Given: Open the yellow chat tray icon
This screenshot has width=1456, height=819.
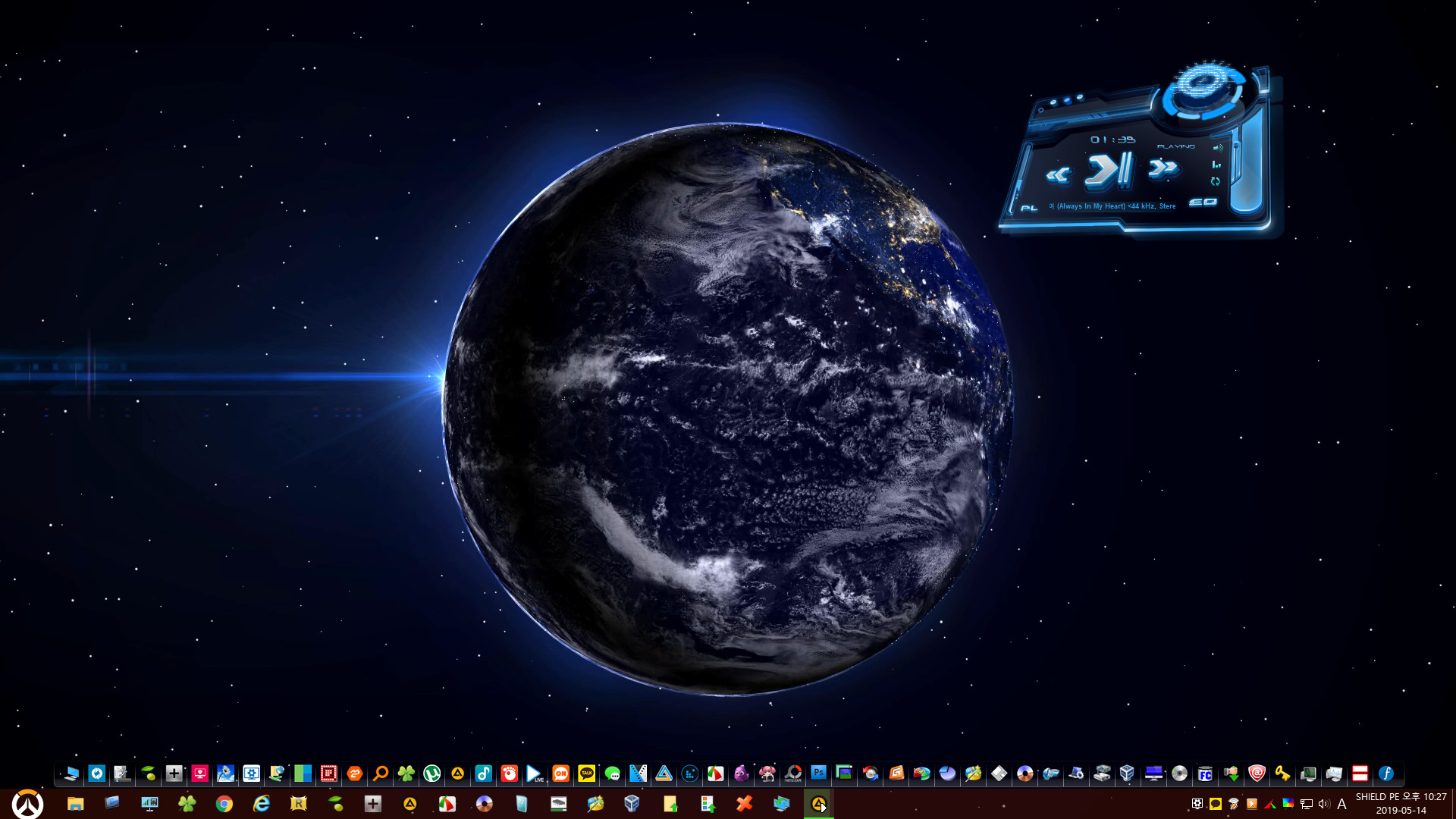Looking at the screenshot, I should click(x=1215, y=804).
